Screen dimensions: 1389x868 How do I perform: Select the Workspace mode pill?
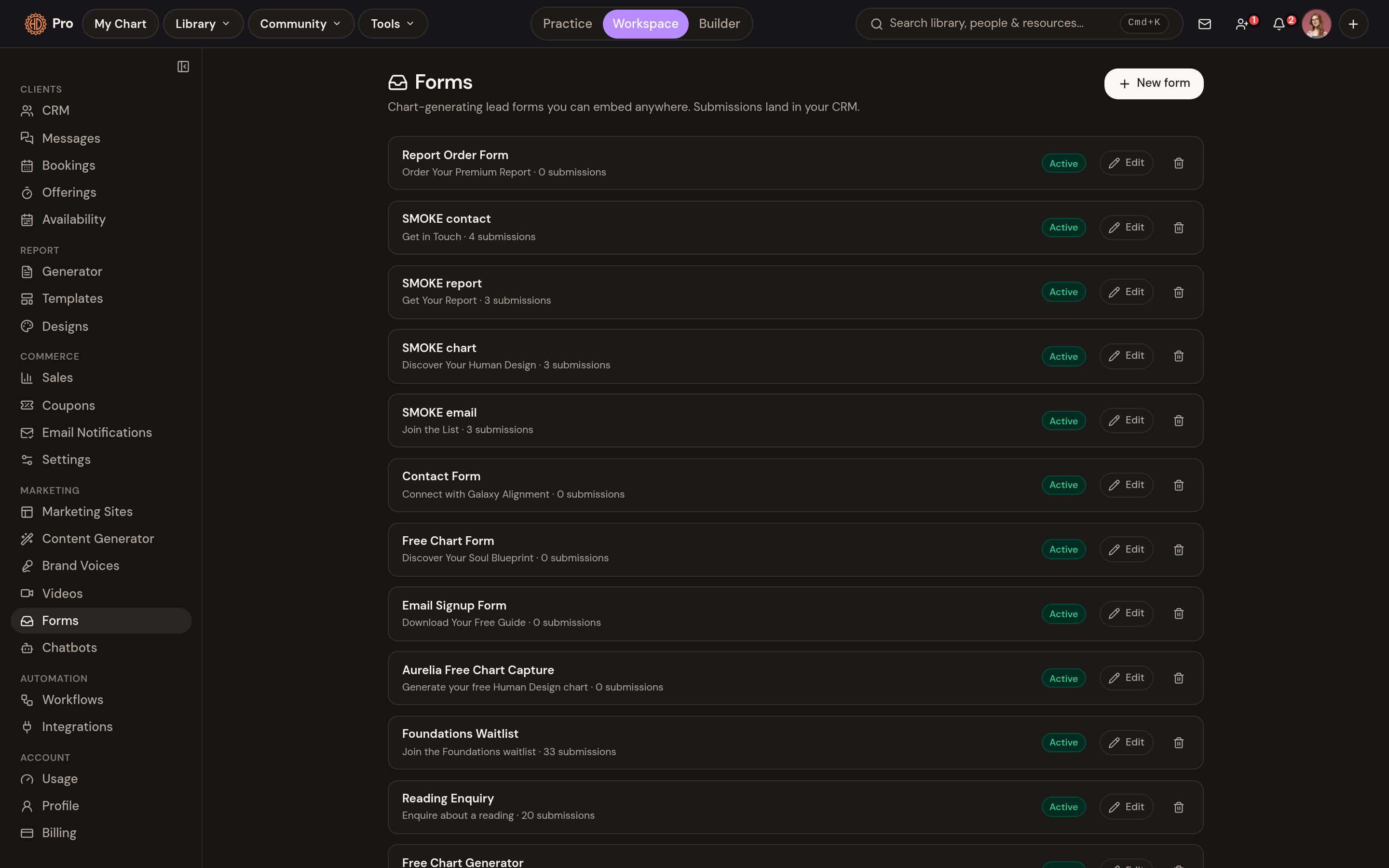645,24
